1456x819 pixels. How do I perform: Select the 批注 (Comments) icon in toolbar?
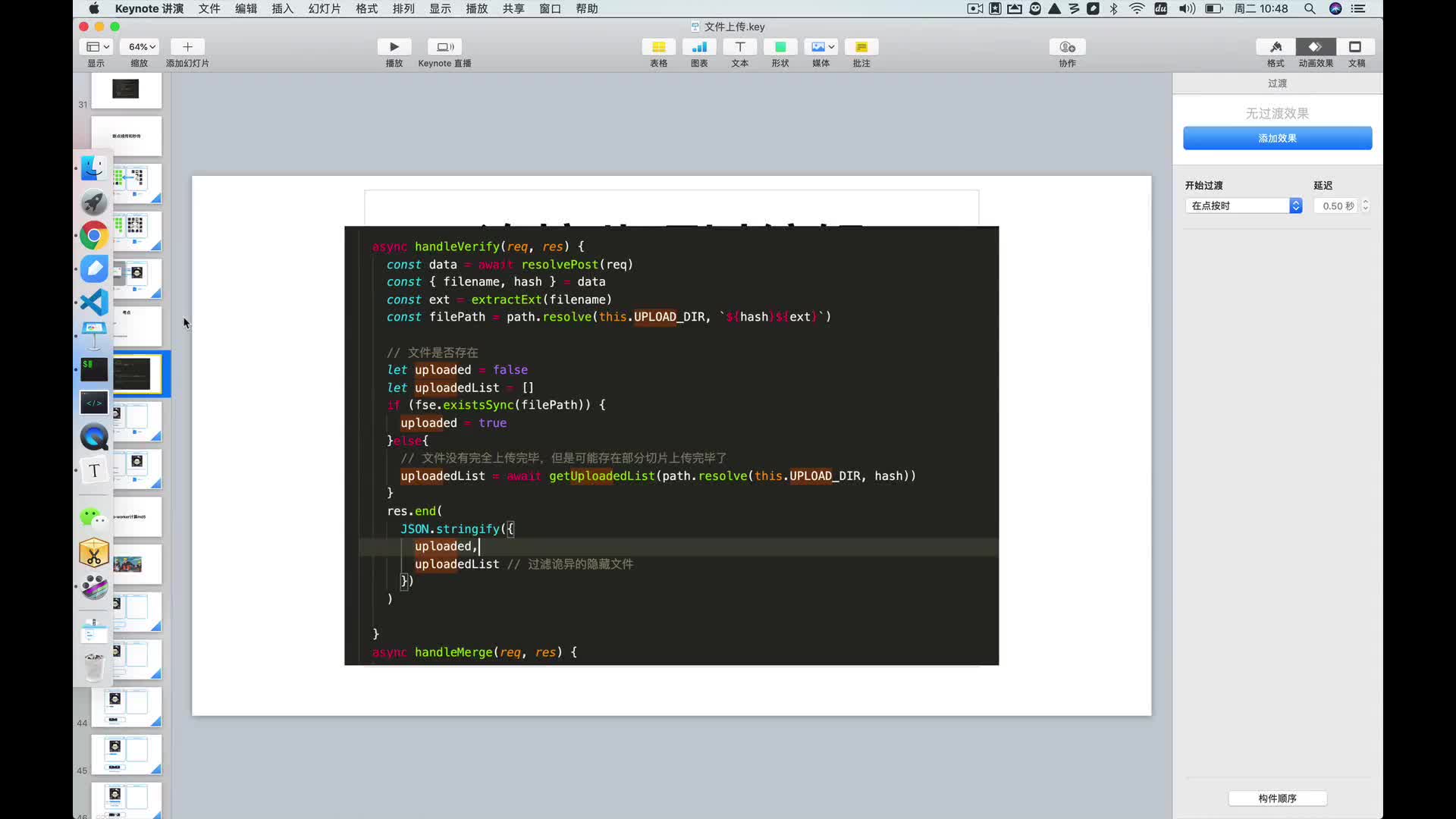[862, 46]
